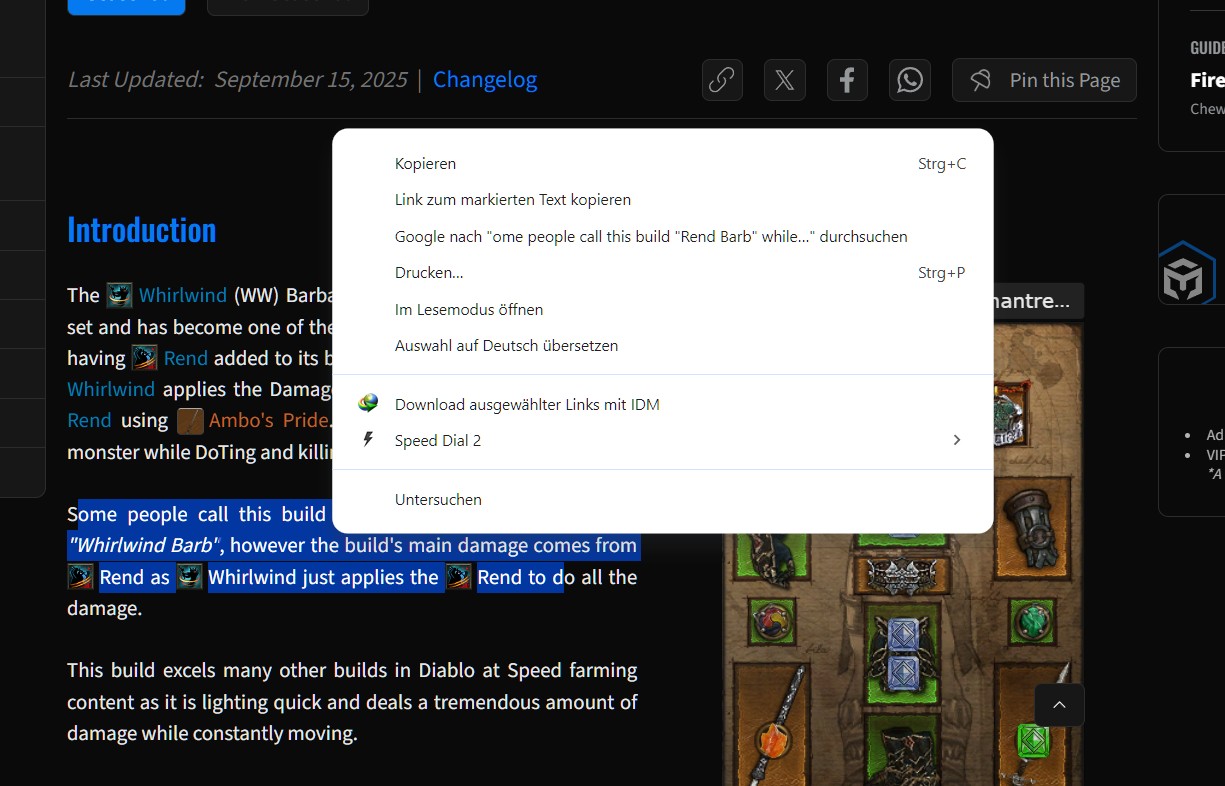Click the scroll-to-top arrow button
This screenshot has height=786, width=1225.
pos(1060,705)
